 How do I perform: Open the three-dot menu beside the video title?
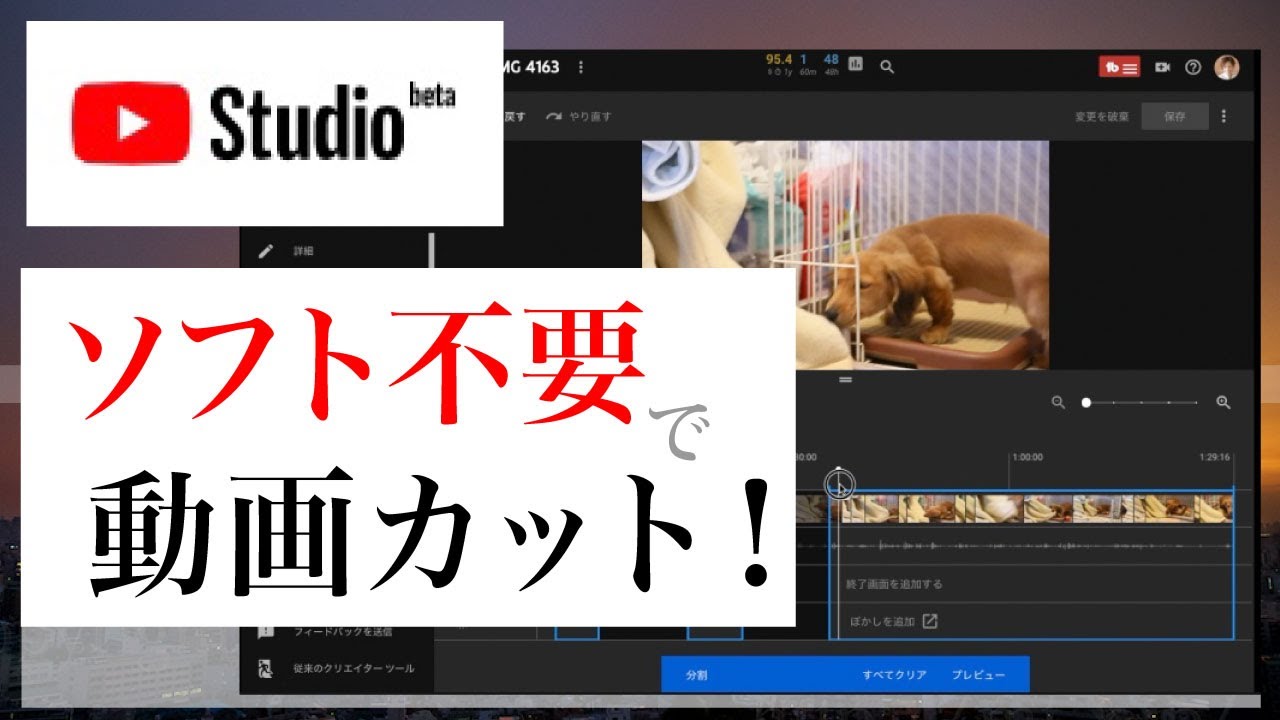581,67
